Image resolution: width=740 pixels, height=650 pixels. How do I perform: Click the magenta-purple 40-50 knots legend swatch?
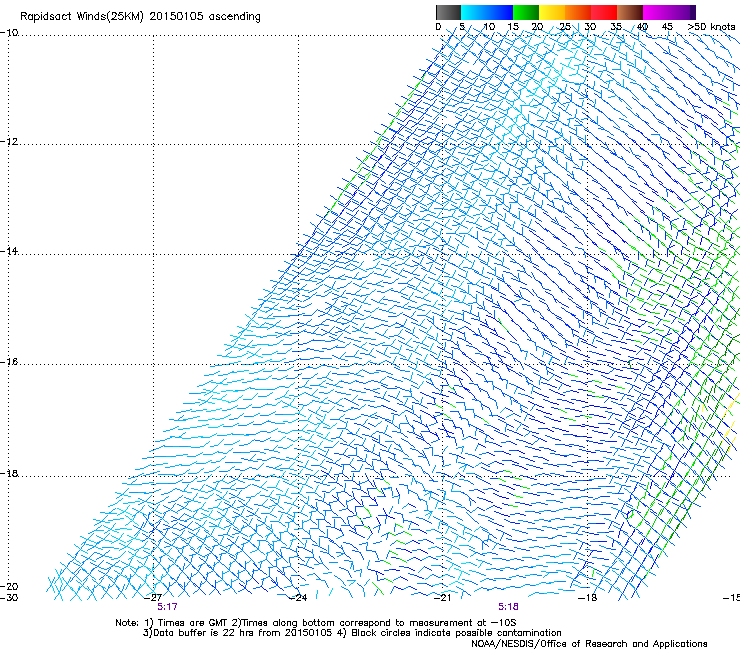[x=669, y=12]
